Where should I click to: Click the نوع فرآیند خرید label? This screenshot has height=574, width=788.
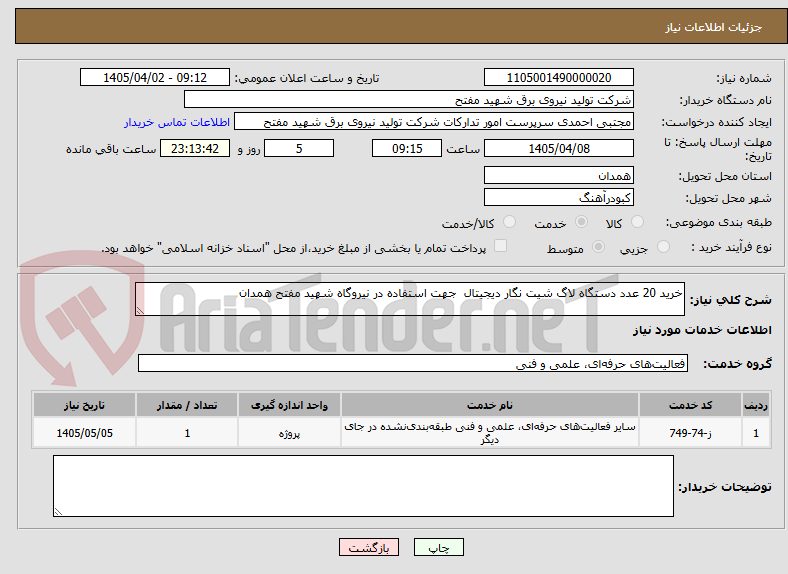point(731,247)
